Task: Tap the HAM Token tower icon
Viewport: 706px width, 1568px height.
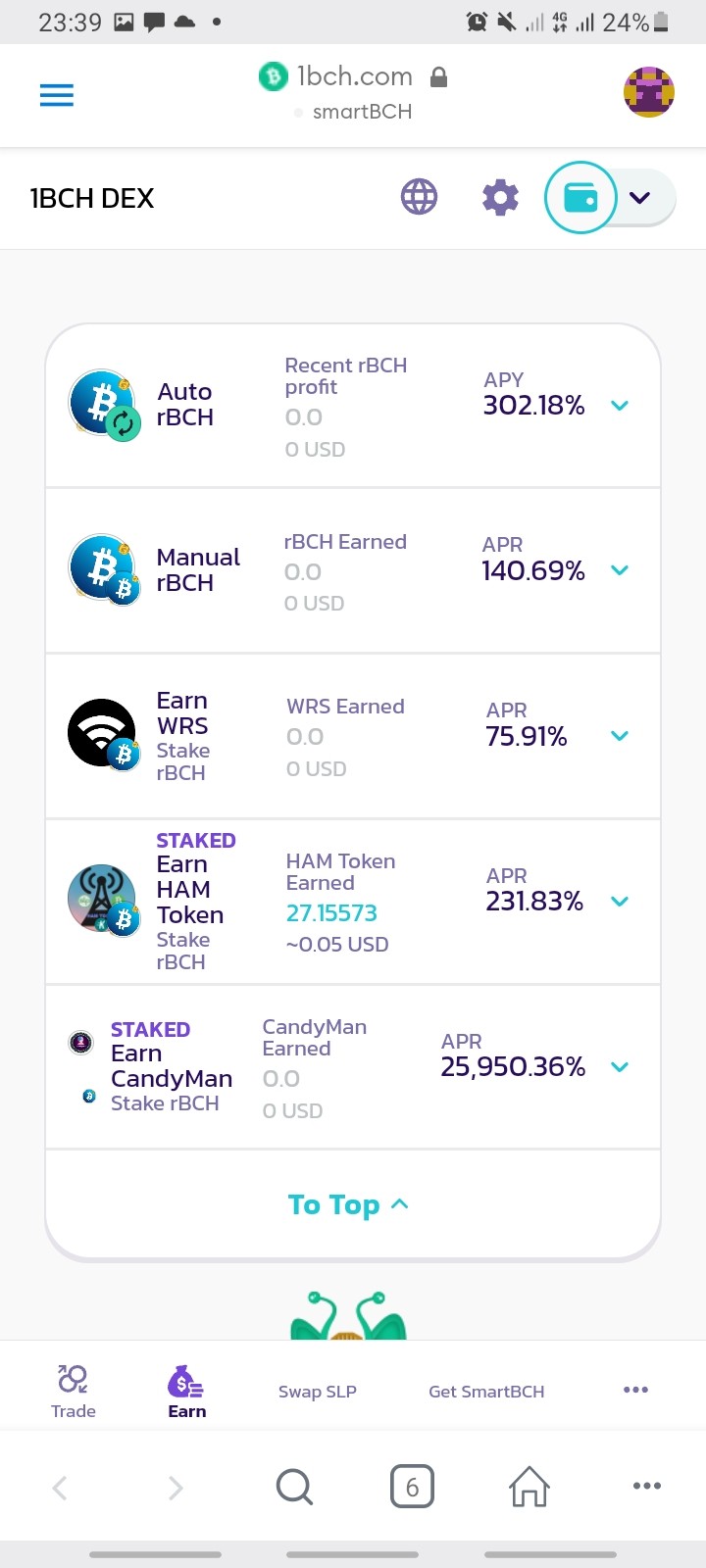Action: point(104,900)
